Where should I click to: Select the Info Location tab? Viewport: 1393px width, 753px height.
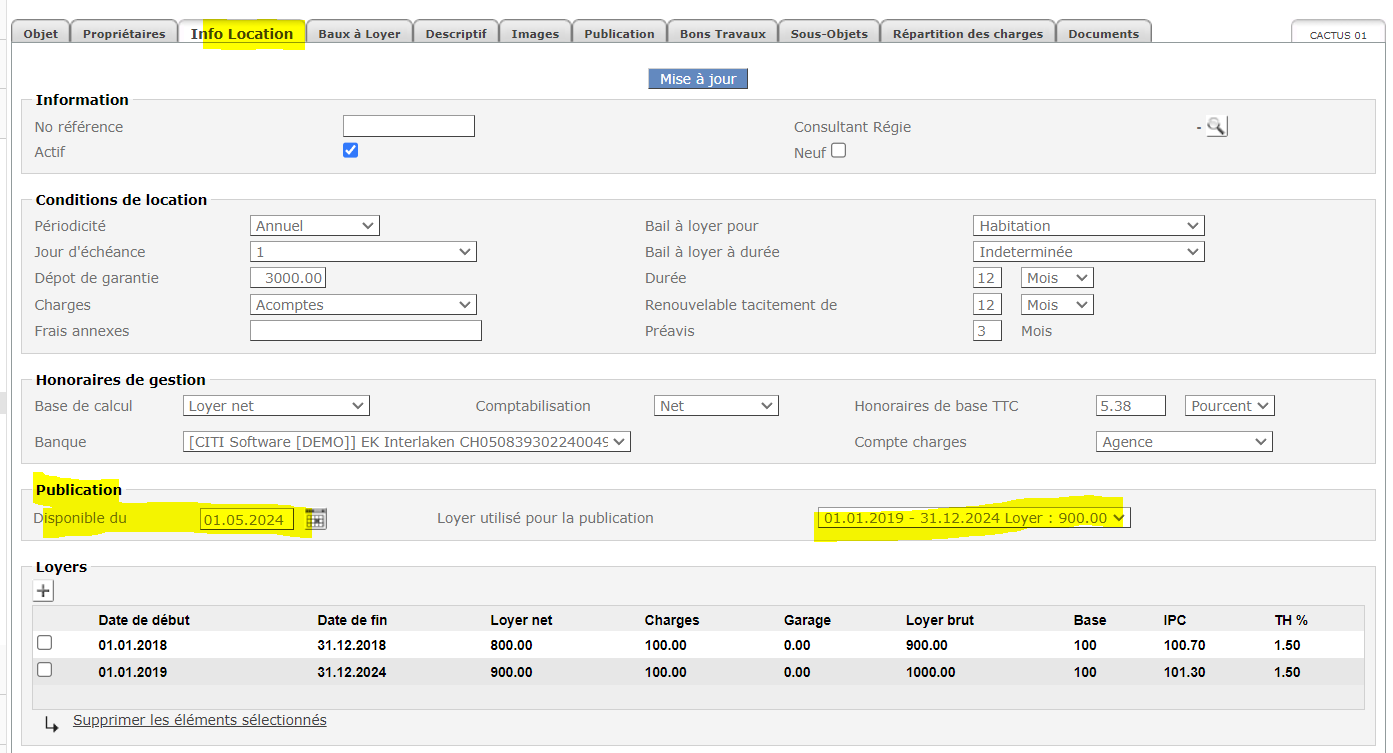242,33
